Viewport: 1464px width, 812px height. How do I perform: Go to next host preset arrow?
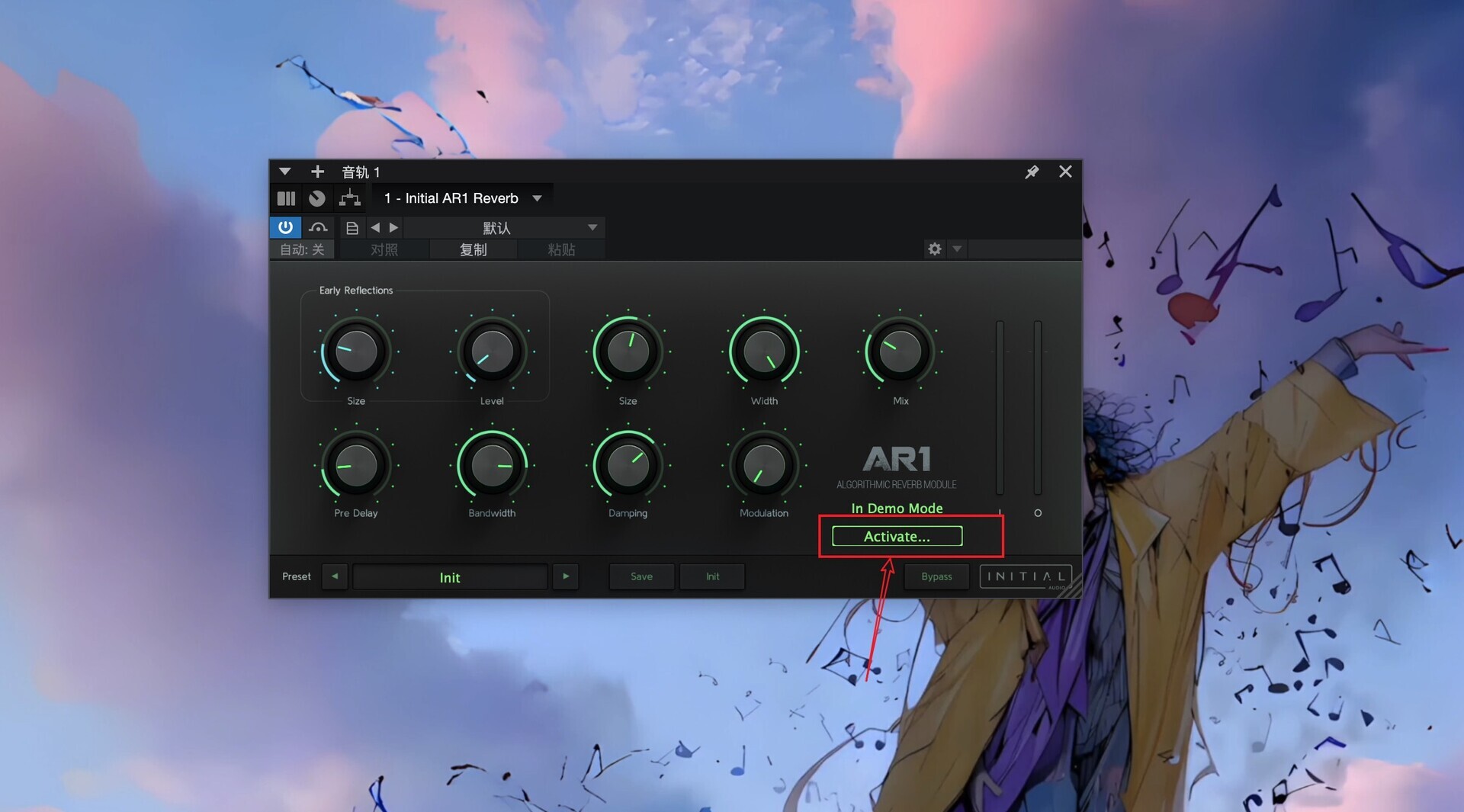coord(393,227)
